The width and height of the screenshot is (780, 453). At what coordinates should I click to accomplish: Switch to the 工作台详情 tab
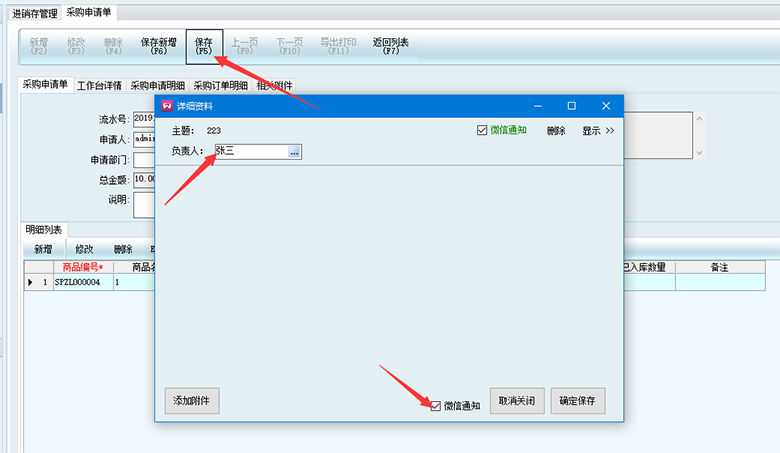click(99, 85)
